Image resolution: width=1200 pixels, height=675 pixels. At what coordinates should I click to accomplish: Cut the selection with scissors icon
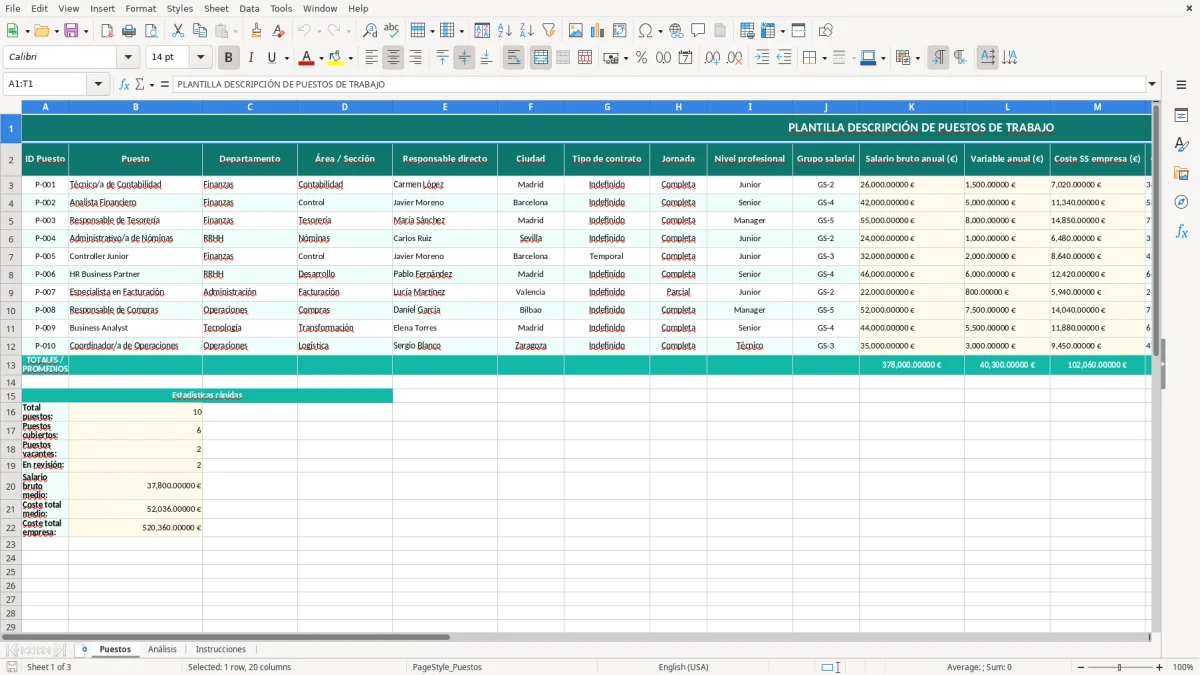point(177,31)
